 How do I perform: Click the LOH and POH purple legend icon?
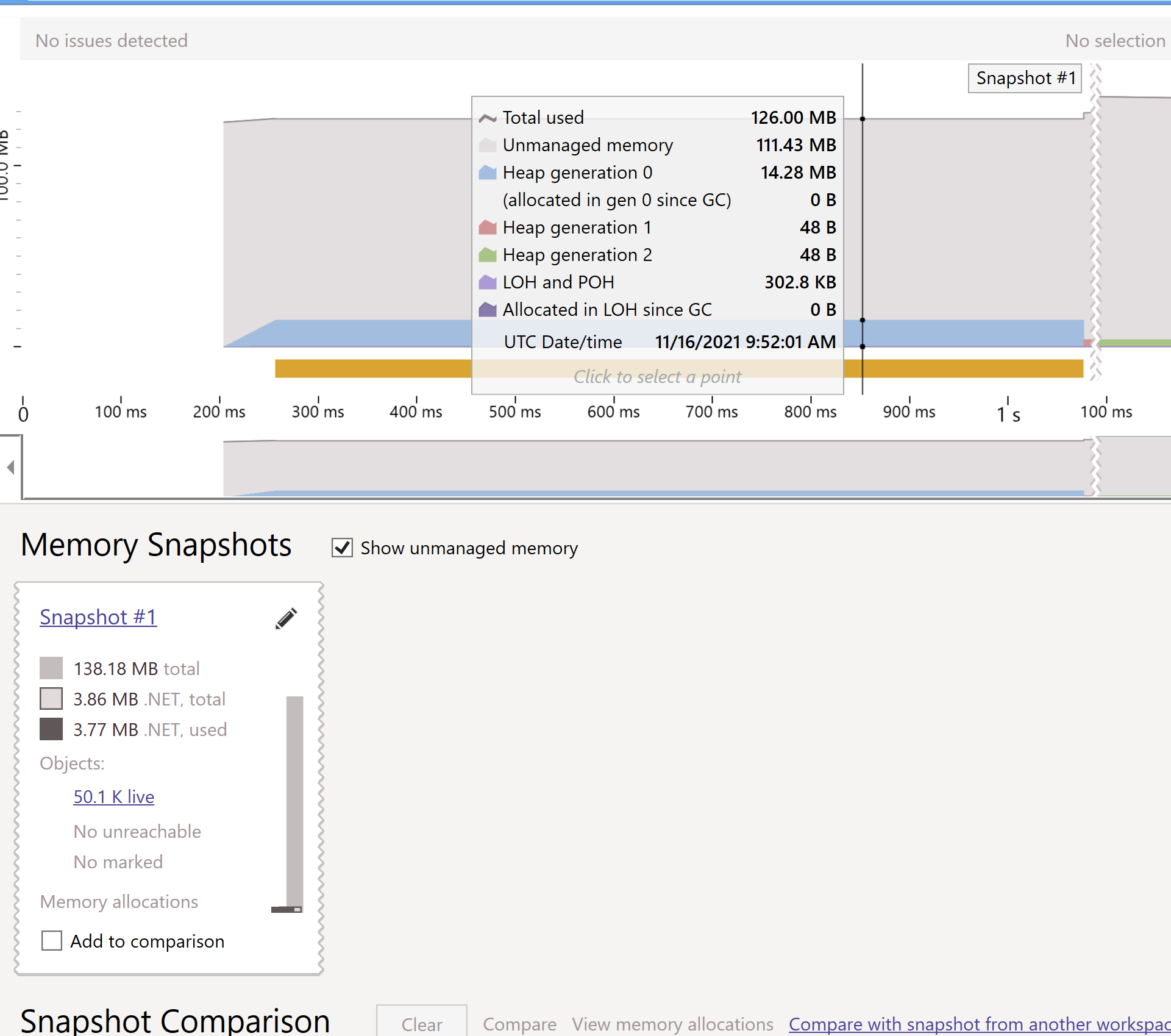488,282
